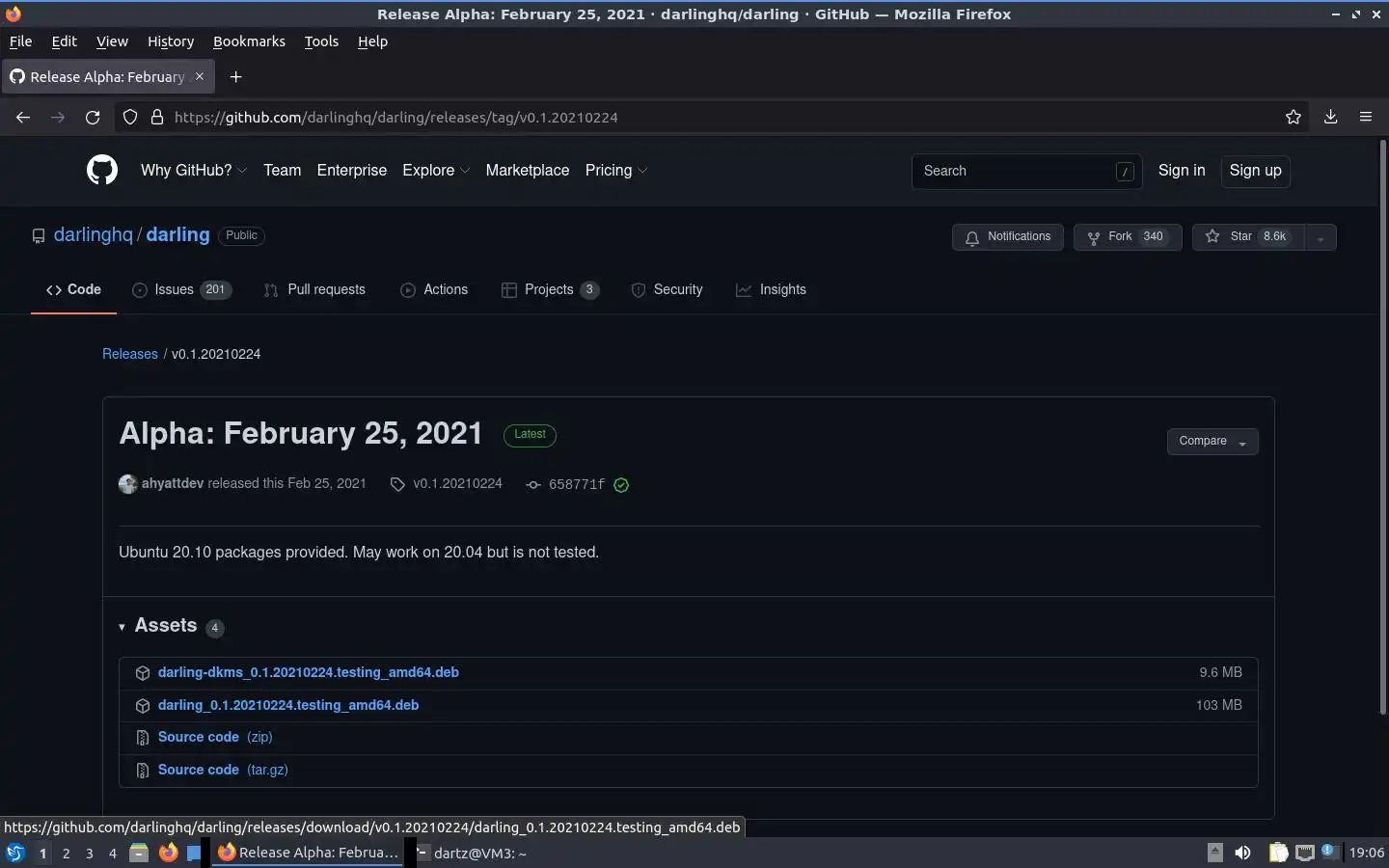Click the volume speaker tray icon

(x=1243, y=853)
